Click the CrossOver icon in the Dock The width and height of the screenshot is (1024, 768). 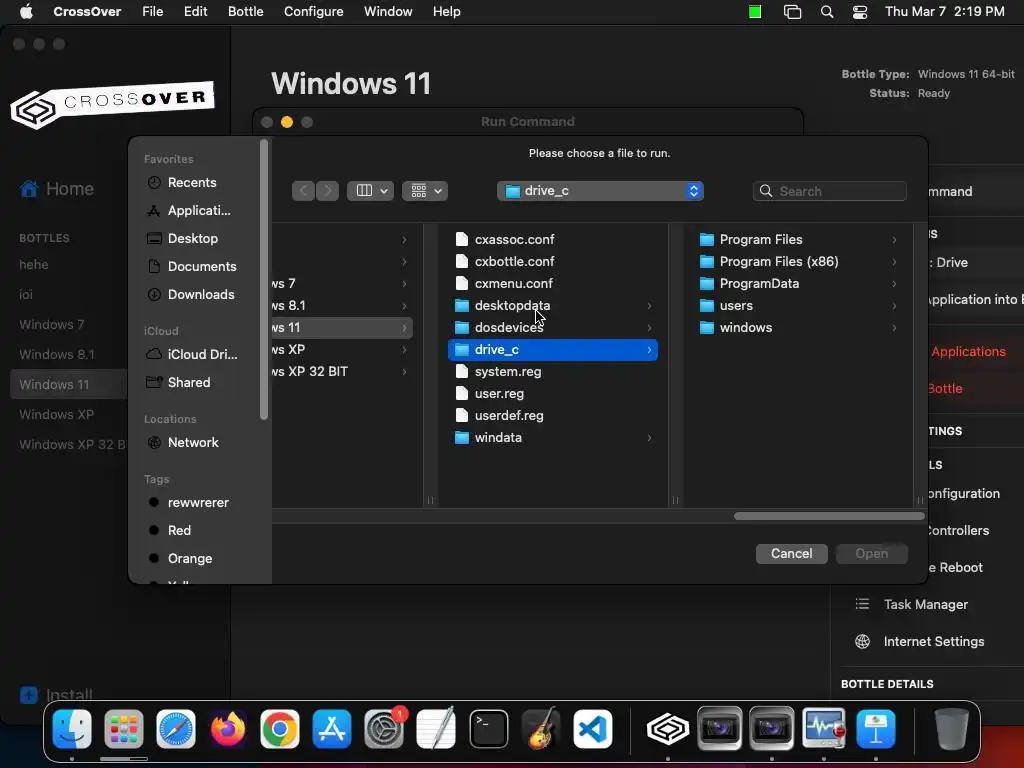667,729
